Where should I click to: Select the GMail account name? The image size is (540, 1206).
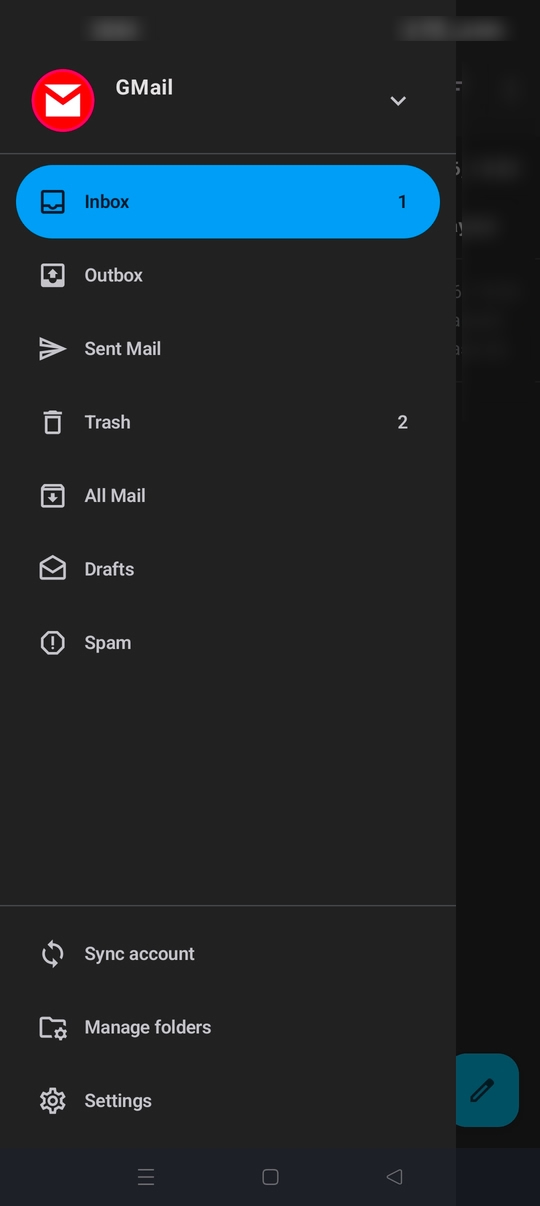[x=144, y=87]
